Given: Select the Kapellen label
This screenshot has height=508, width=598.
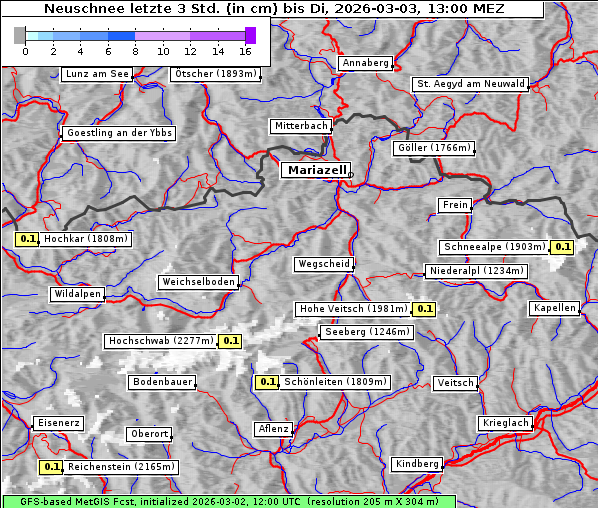Looking at the screenshot, I should click(554, 308).
